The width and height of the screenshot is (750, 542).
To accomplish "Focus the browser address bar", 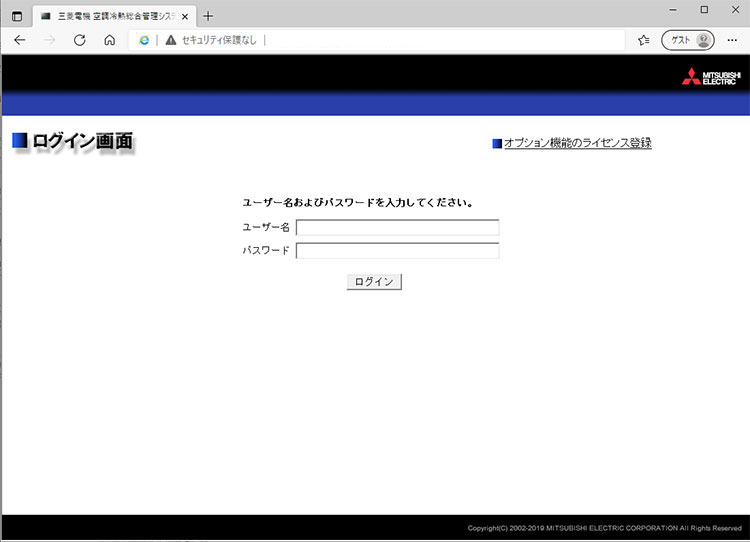I will point(440,40).
